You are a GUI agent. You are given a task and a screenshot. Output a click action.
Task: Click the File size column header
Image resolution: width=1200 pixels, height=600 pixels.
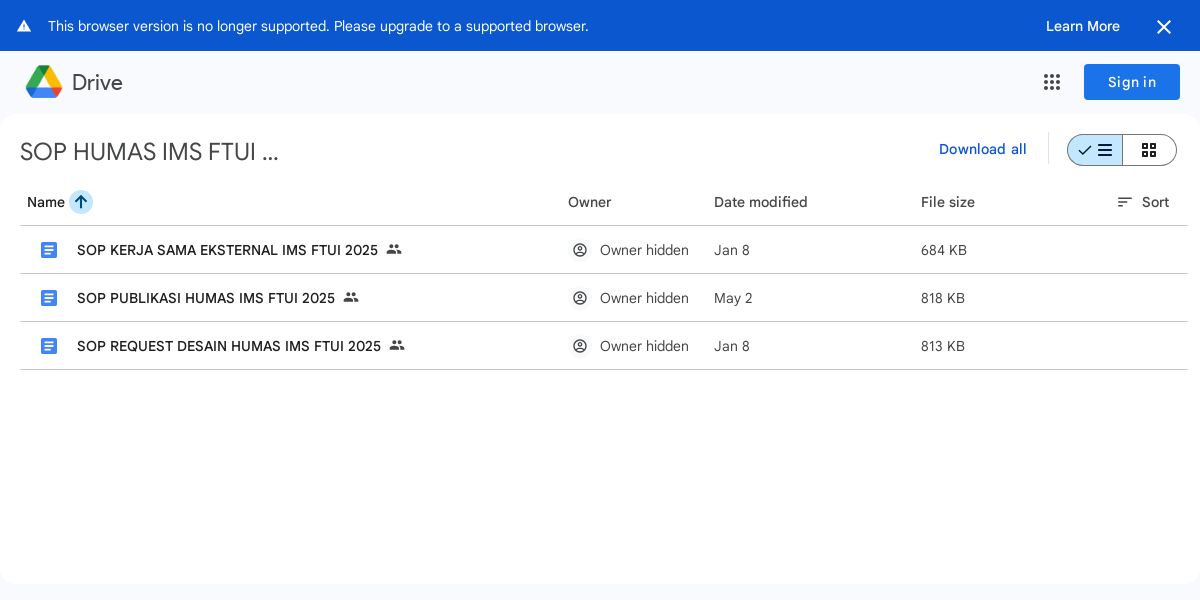pyautogui.click(x=947, y=202)
